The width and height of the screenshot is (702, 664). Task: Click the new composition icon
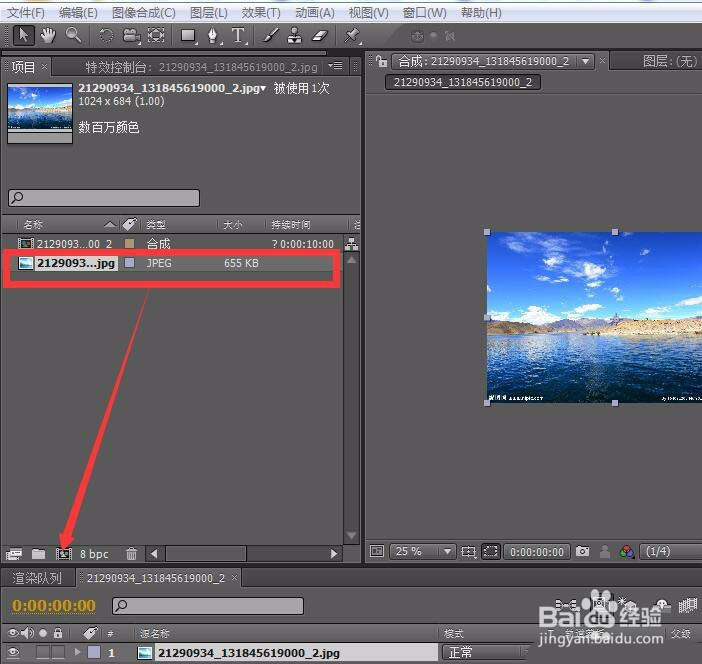pos(64,554)
